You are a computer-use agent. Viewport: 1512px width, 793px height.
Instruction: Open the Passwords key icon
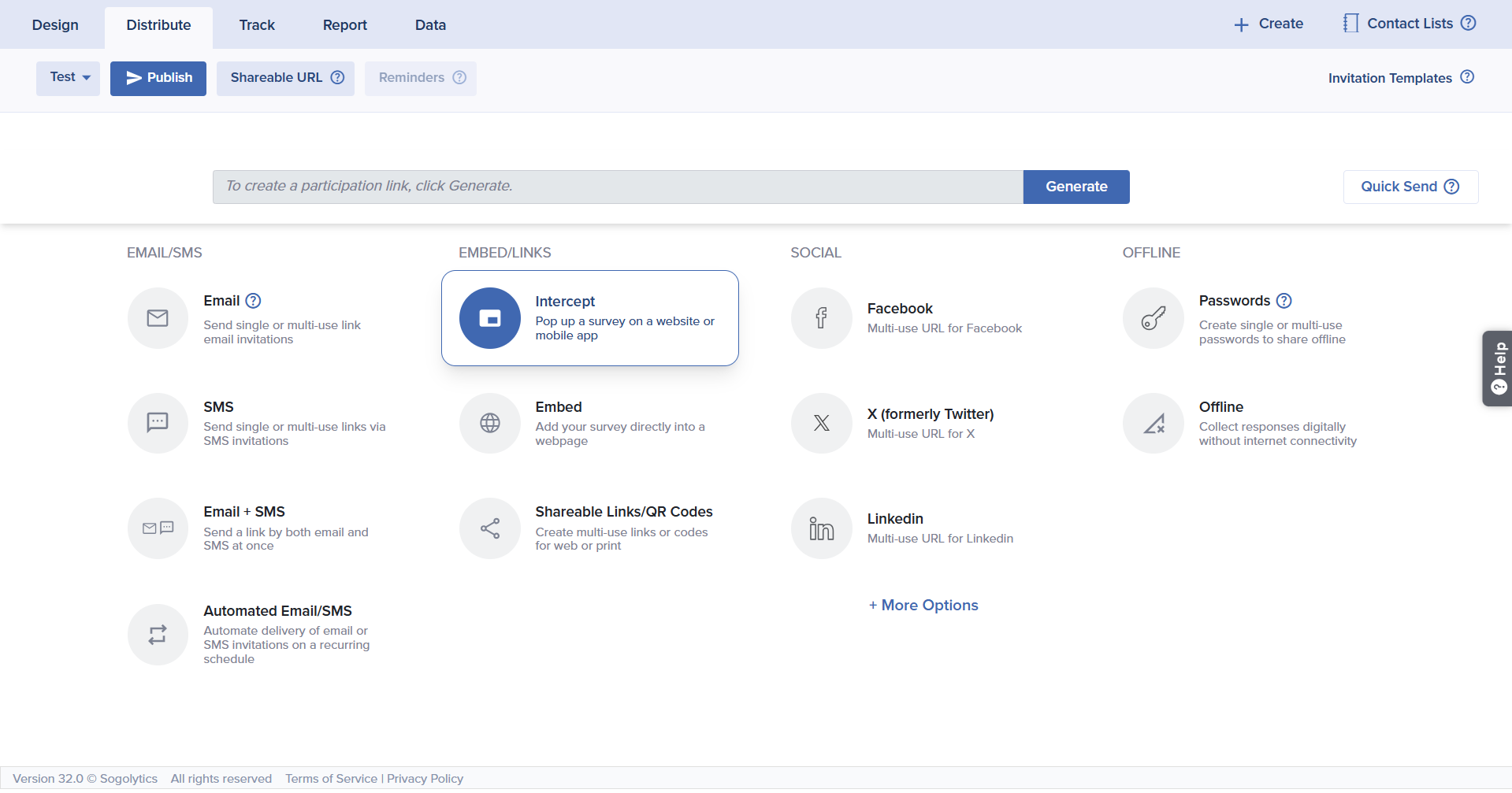pos(1153,318)
